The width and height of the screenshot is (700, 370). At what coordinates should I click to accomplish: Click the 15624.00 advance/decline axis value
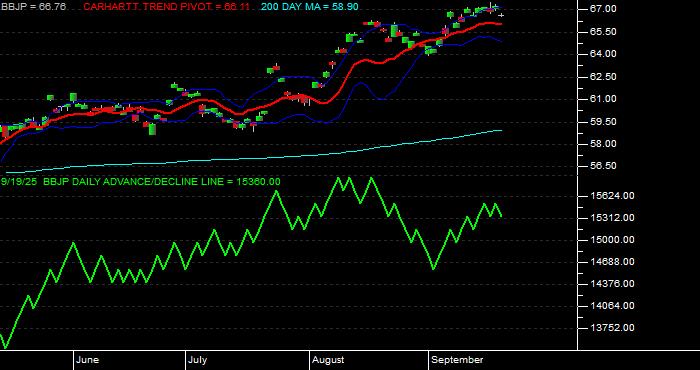(x=612, y=195)
